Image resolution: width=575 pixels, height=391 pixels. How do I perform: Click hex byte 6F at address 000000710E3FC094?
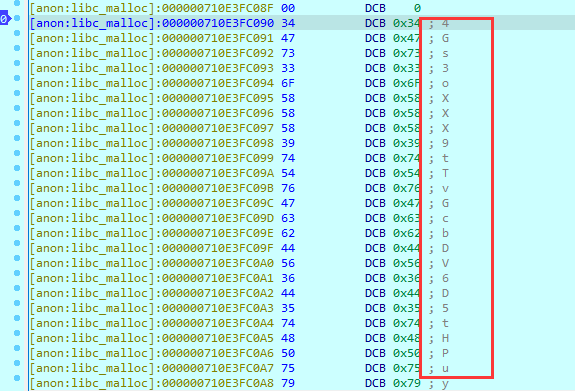[x=288, y=83]
